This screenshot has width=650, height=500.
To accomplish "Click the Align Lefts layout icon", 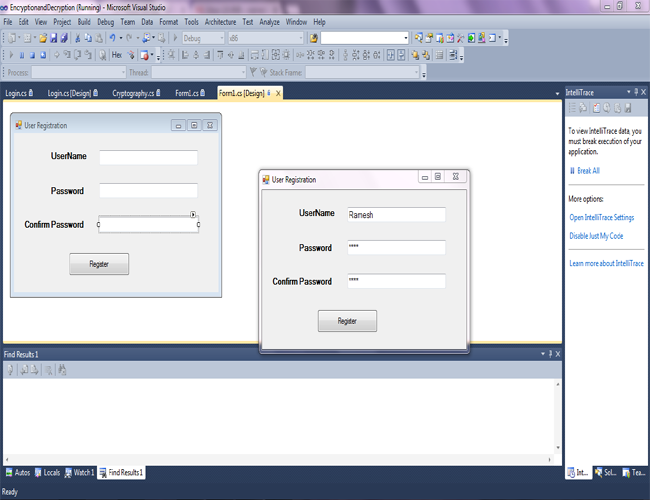I will pyautogui.click(x=185, y=55).
